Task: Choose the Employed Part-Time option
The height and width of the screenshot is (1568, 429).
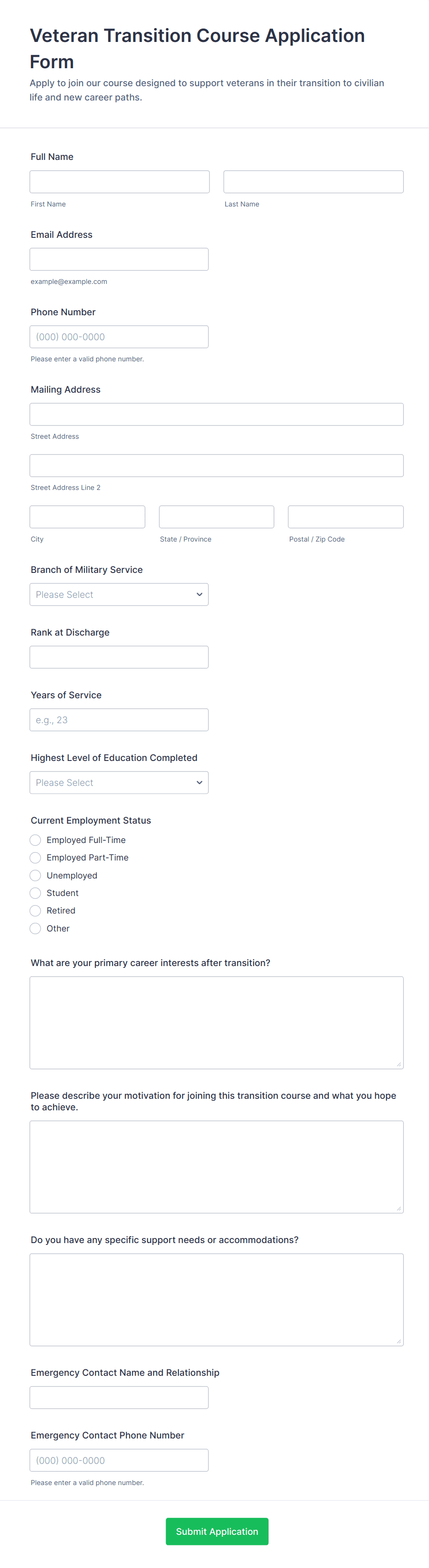Action: tap(36, 858)
